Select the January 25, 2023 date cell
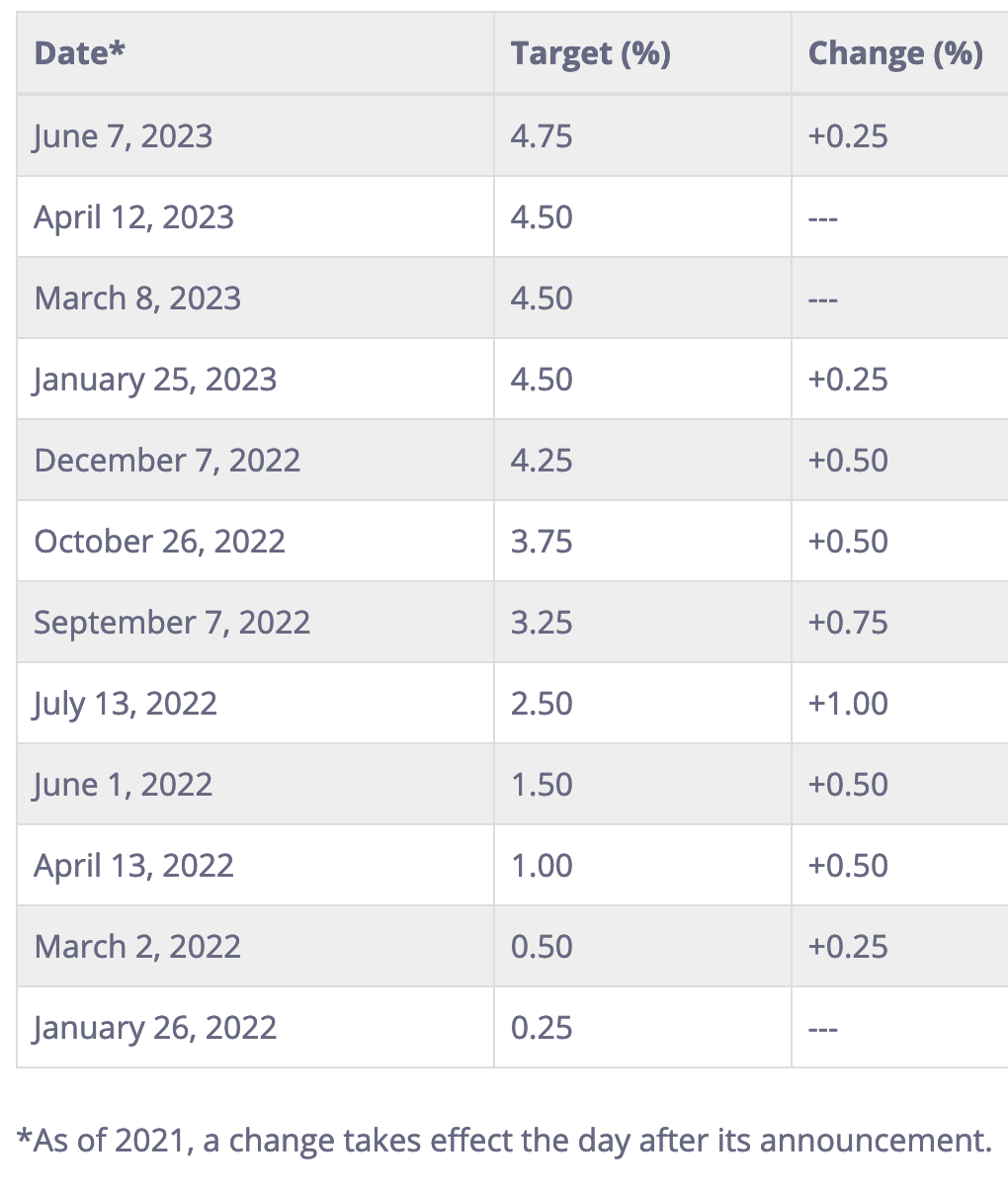 (255, 380)
